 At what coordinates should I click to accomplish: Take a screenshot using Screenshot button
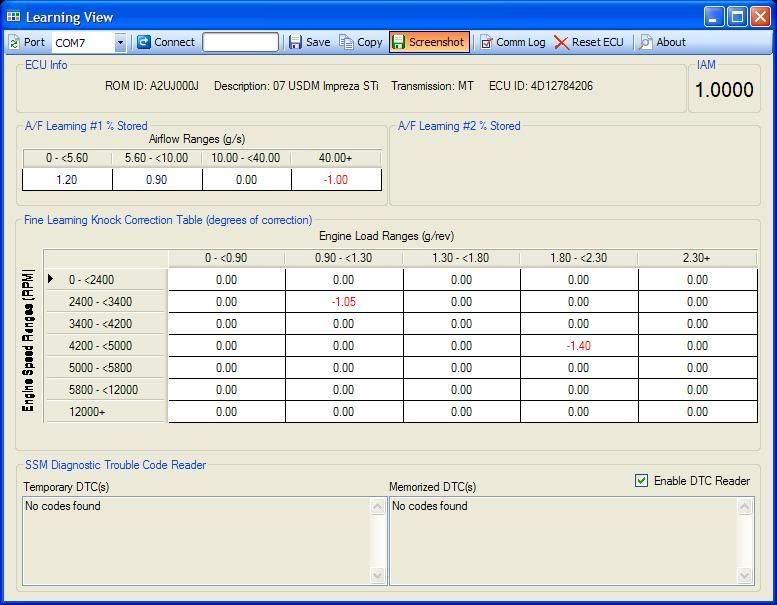(428, 42)
